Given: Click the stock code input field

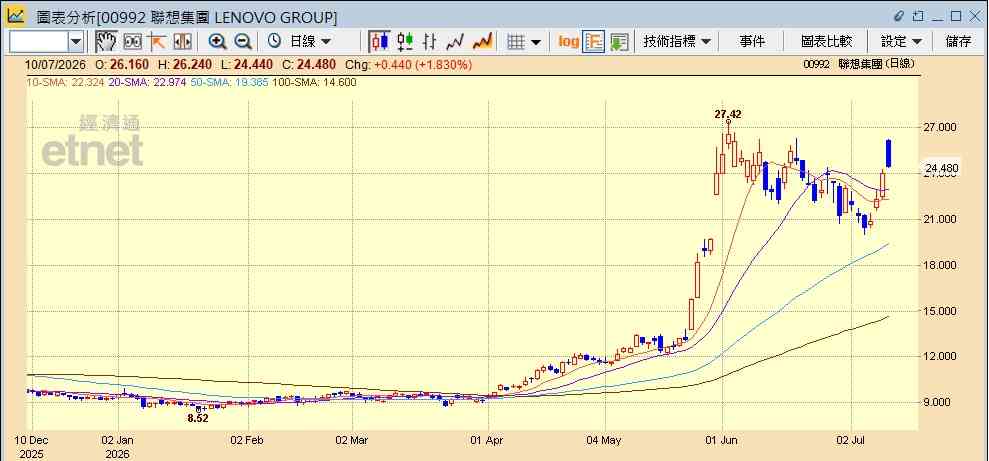Looking at the screenshot, I should (x=38, y=42).
